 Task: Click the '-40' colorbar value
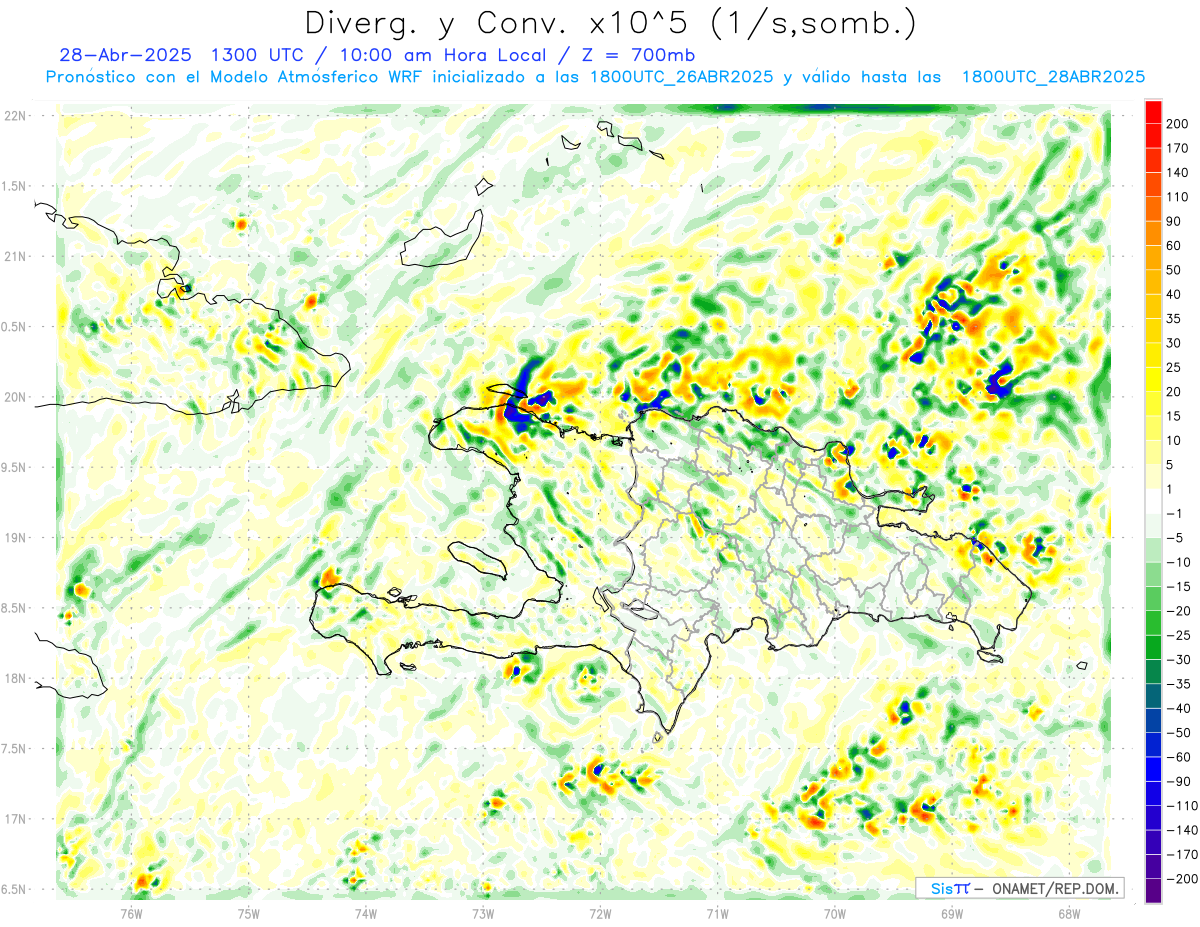(1177, 708)
